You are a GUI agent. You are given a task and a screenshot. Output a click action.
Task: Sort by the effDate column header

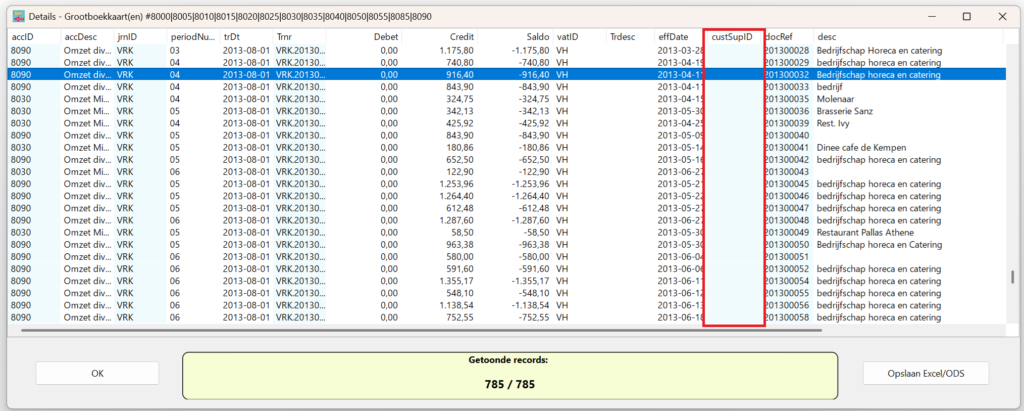pos(672,37)
